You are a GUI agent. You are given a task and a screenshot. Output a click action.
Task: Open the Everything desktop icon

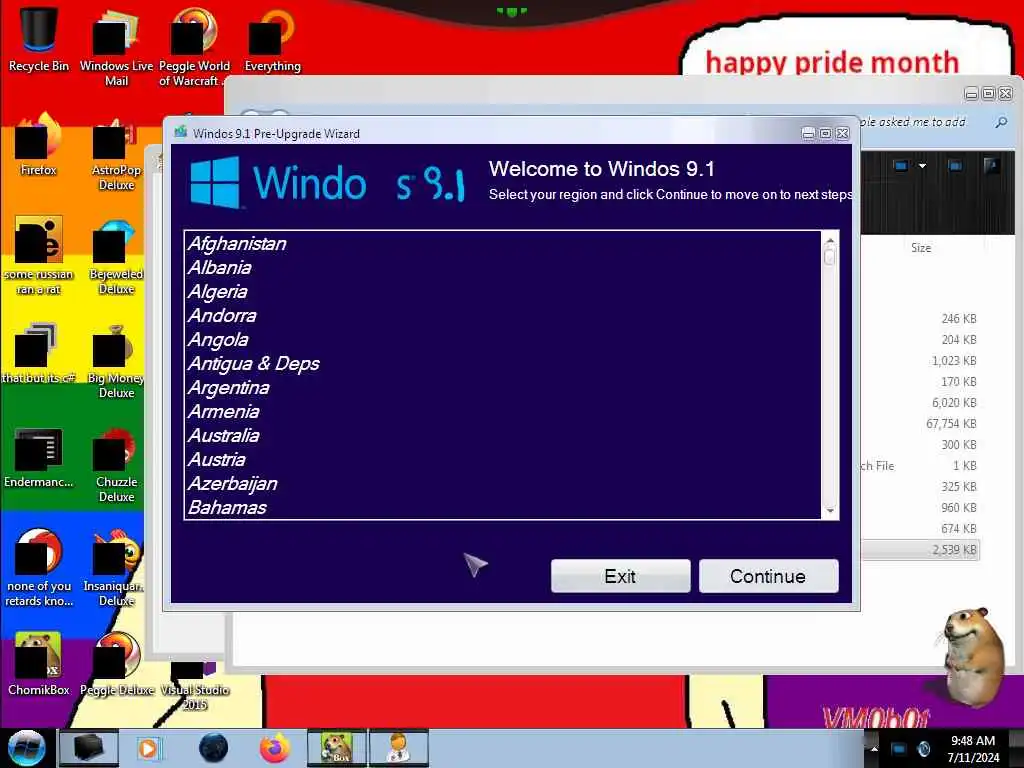(272, 39)
